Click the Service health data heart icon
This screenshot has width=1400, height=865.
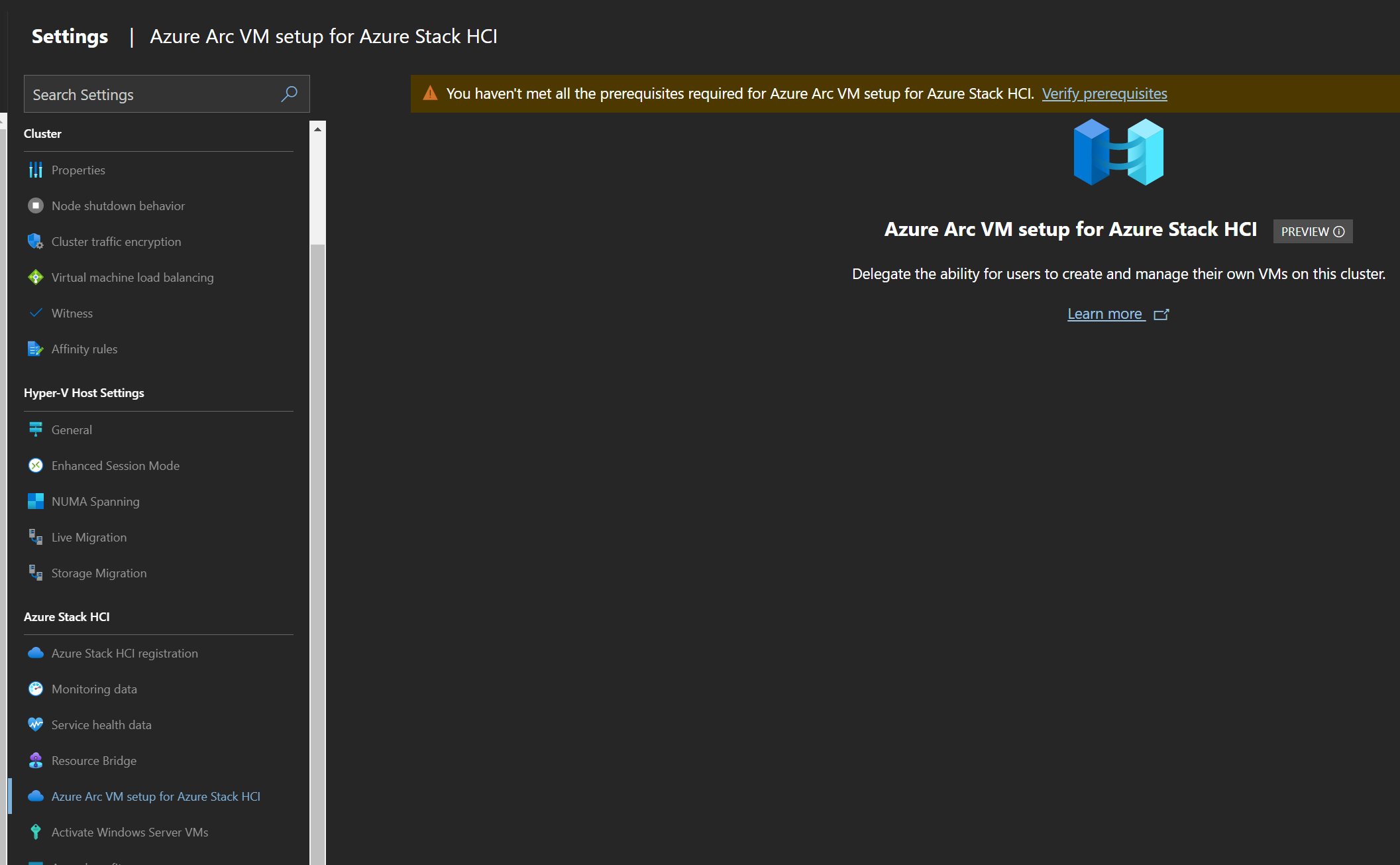[x=36, y=725]
